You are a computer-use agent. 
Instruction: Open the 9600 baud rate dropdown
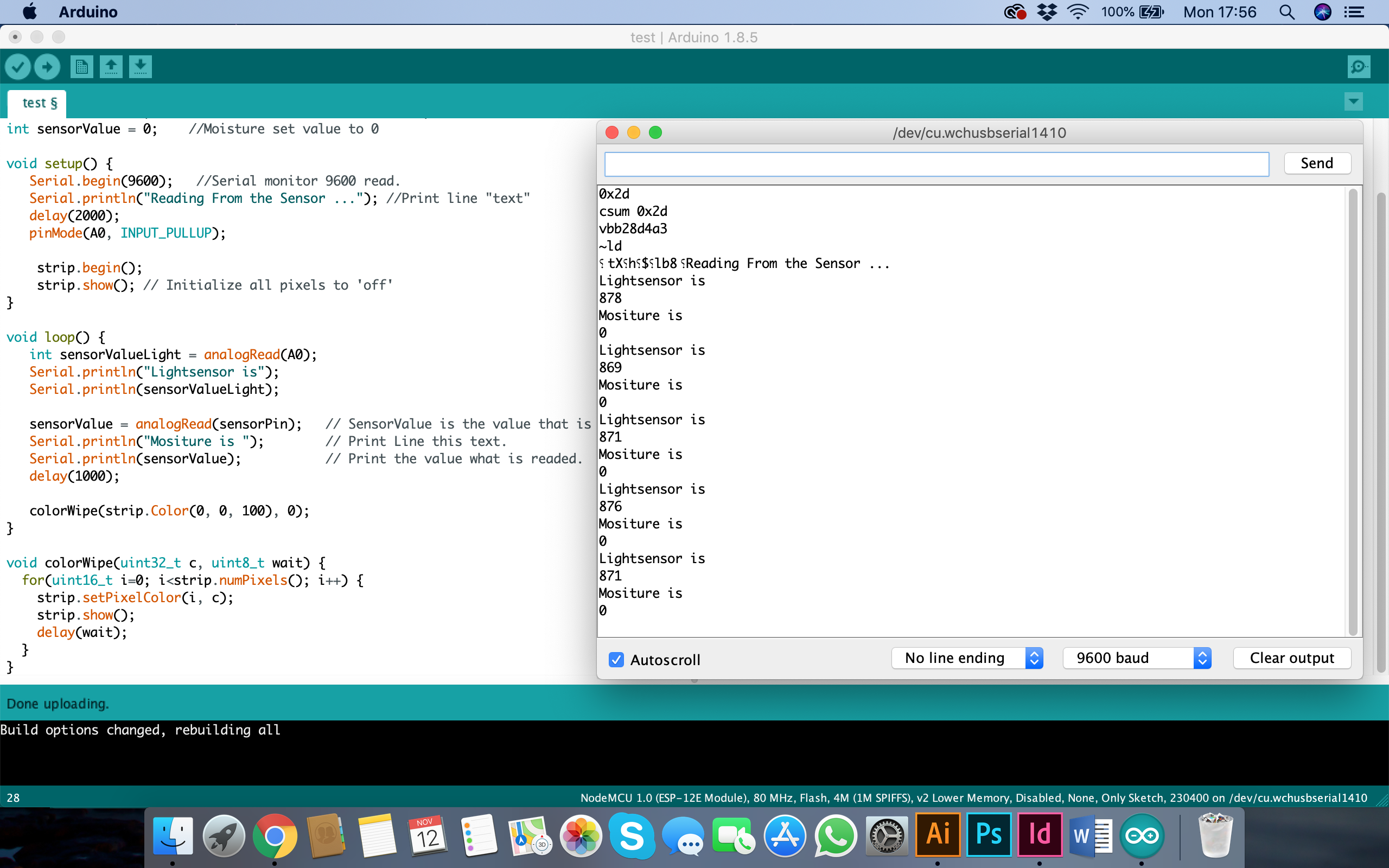(x=1137, y=658)
